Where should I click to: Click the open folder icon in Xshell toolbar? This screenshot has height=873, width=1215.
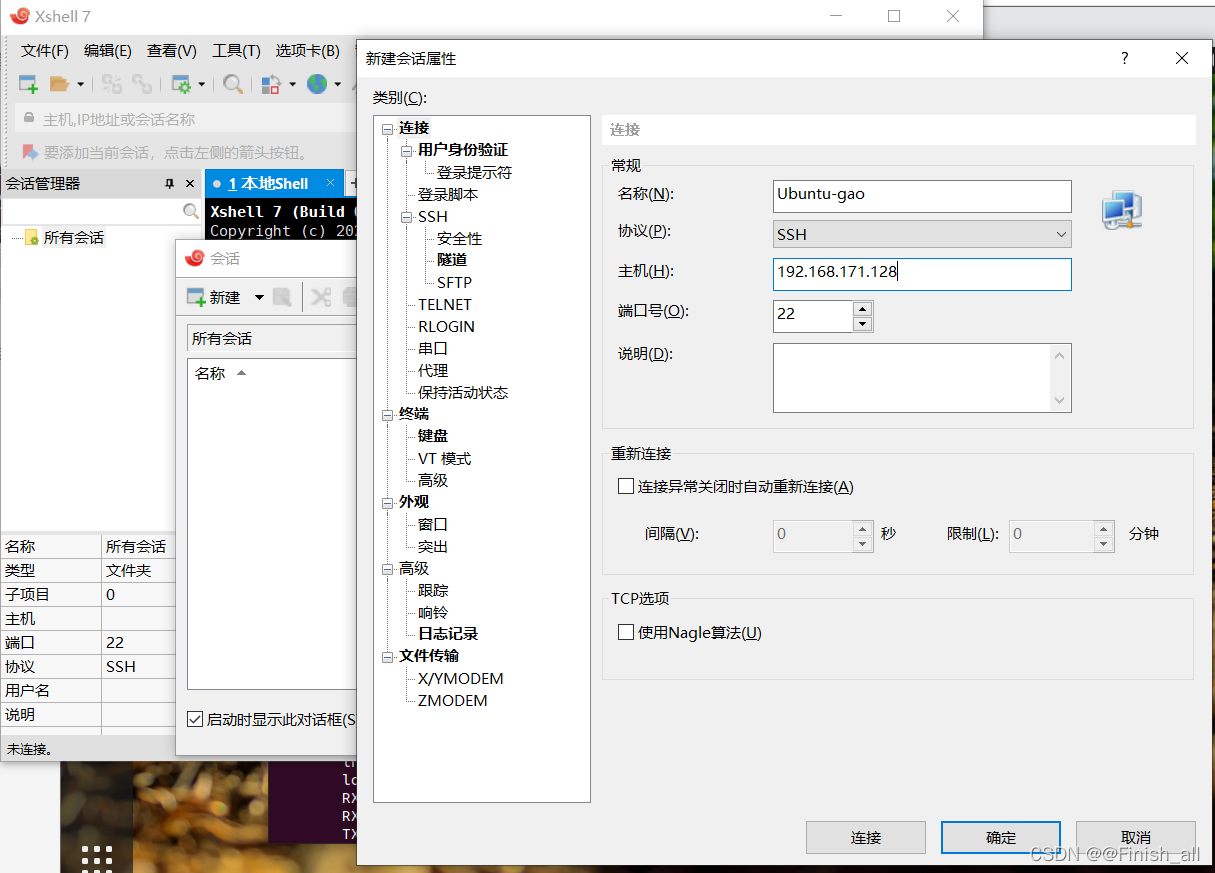pyautogui.click(x=60, y=84)
